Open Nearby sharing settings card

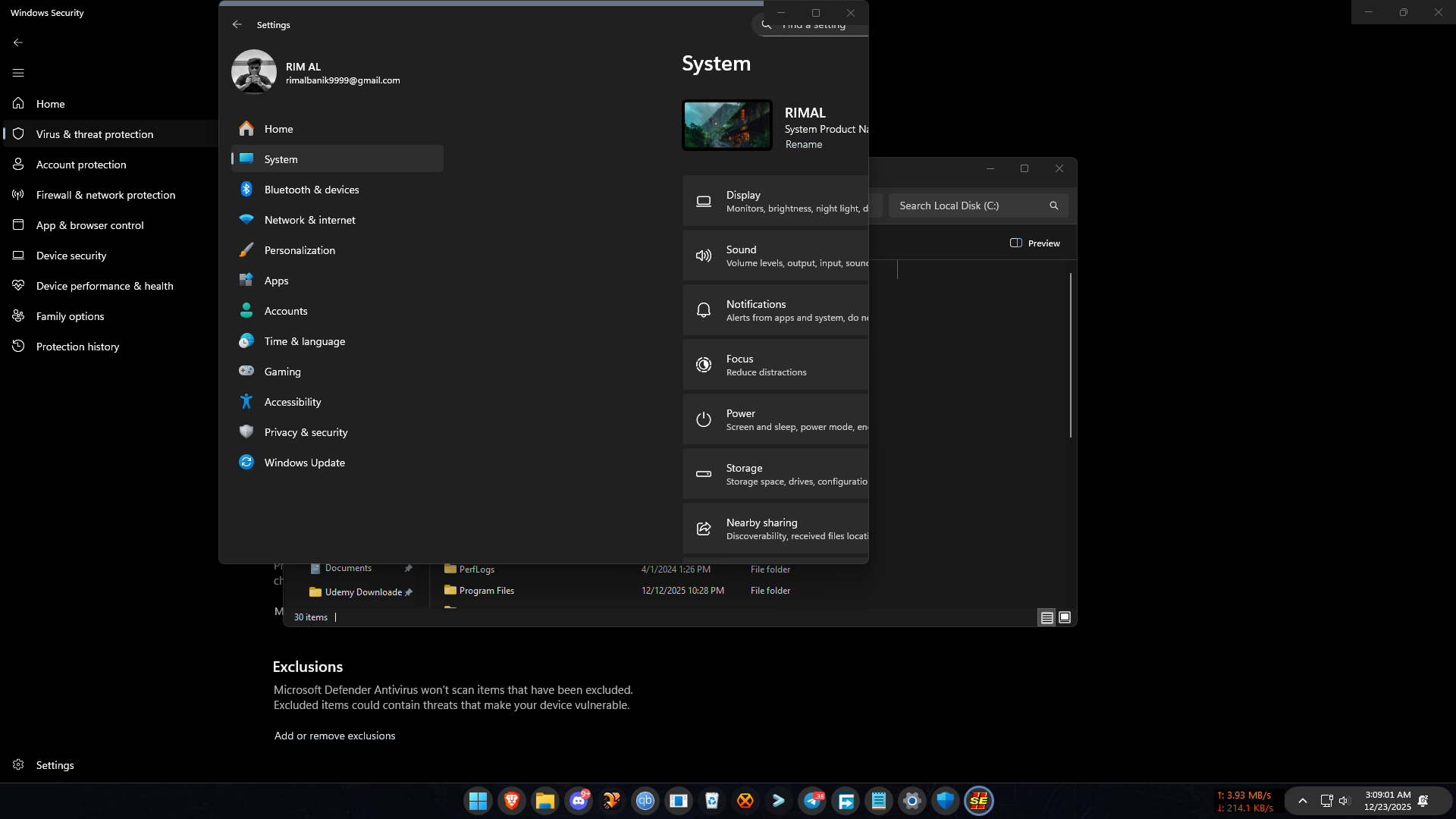tap(775, 529)
